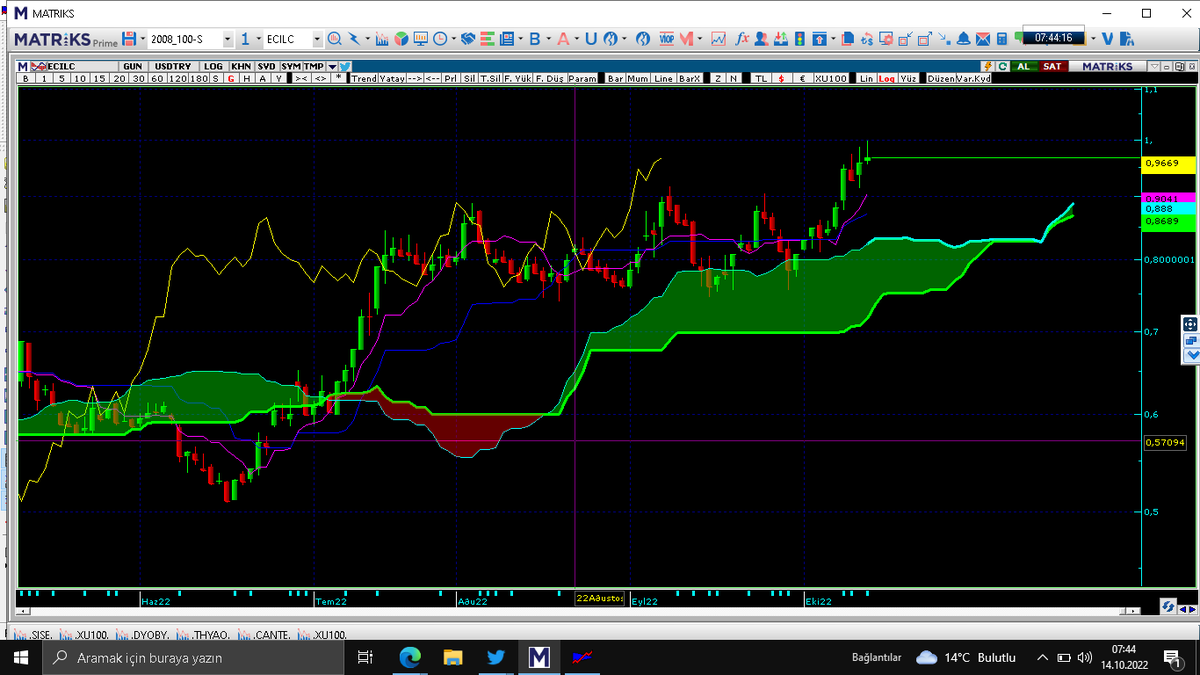Open the magnifier chart search icon
The width and height of the screenshot is (1200, 675).
335,39
